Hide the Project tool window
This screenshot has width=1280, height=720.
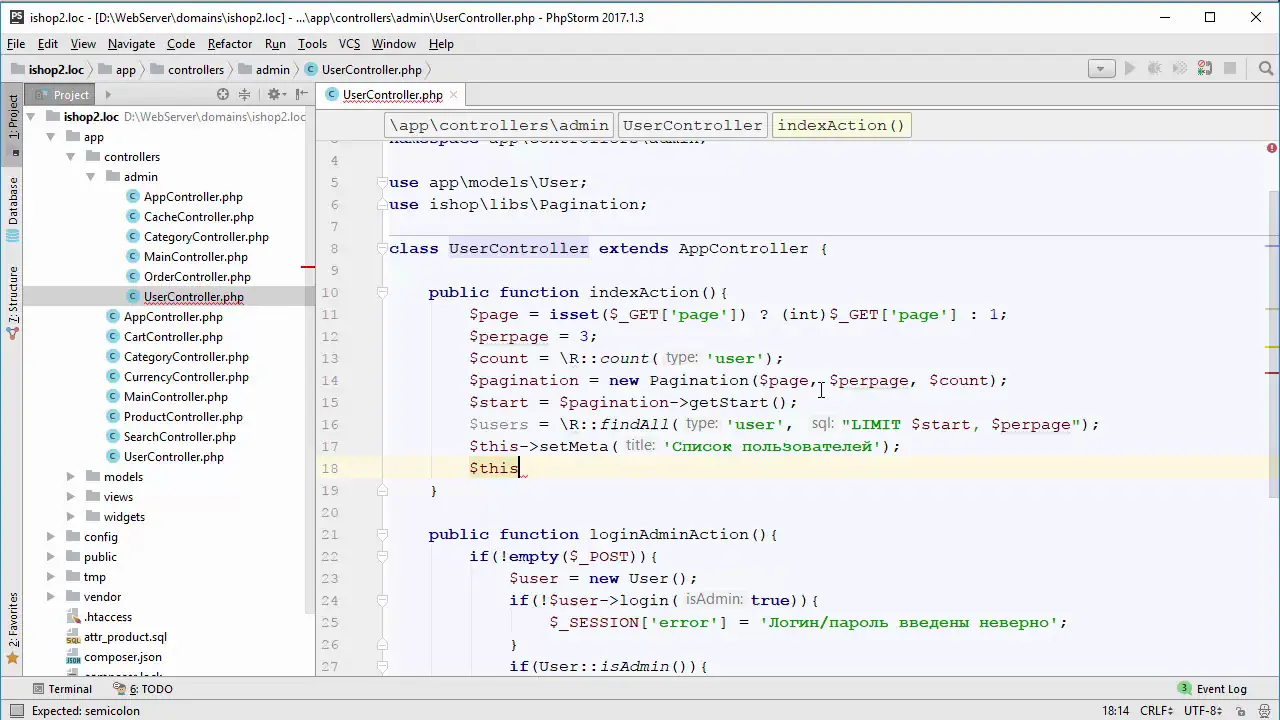tap(300, 94)
